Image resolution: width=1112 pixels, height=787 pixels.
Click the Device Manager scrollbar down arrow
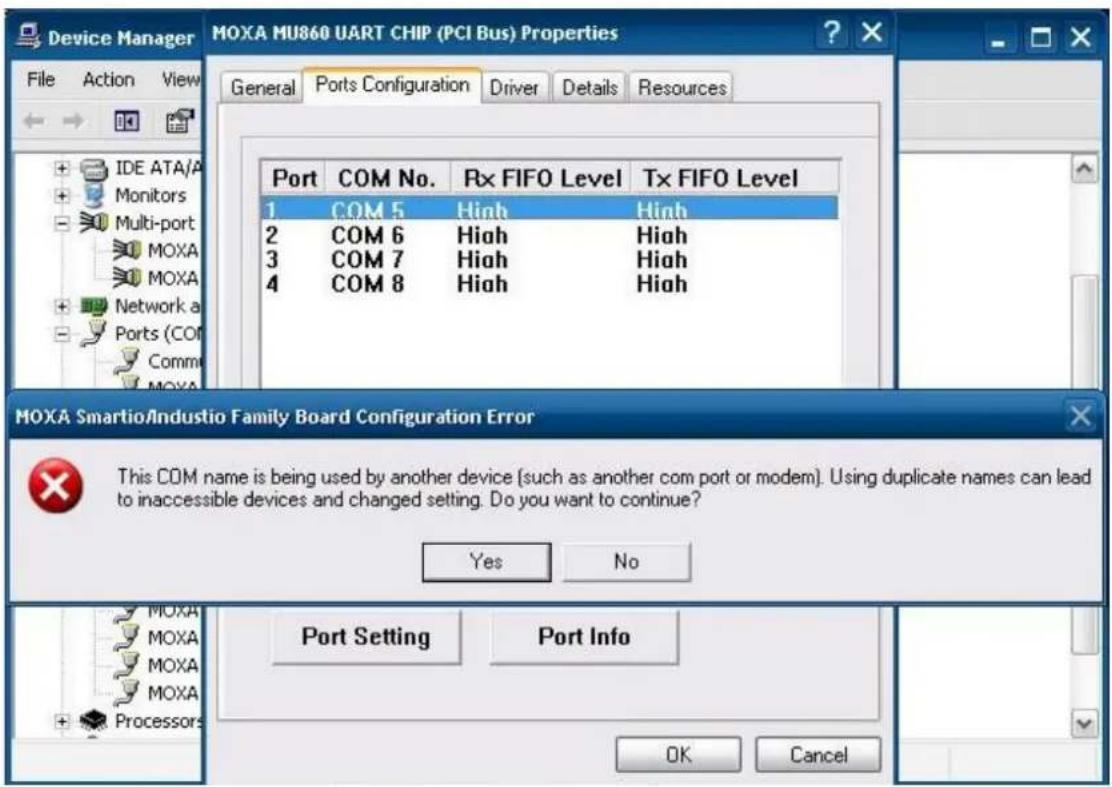coord(1084,724)
